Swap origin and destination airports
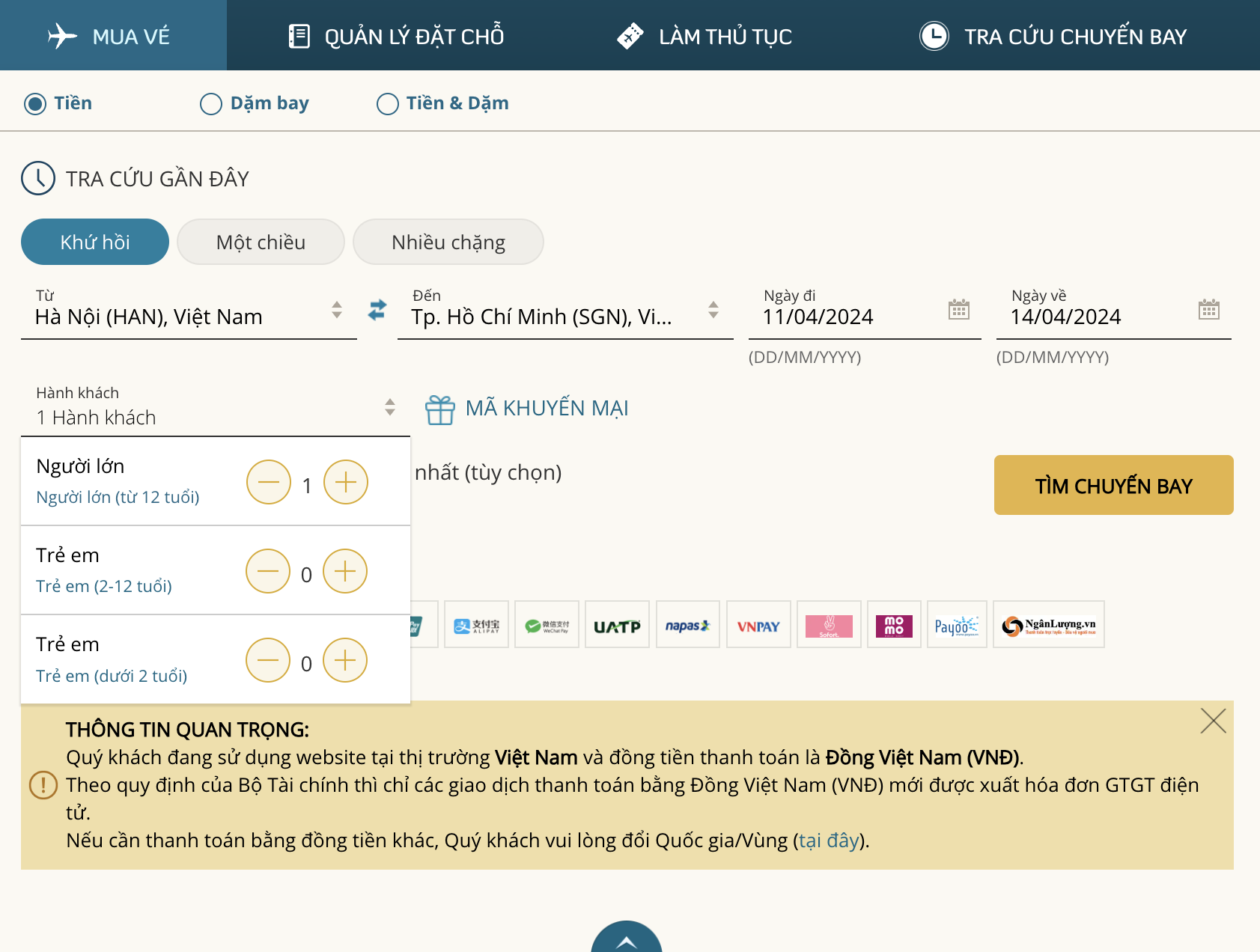 click(377, 310)
